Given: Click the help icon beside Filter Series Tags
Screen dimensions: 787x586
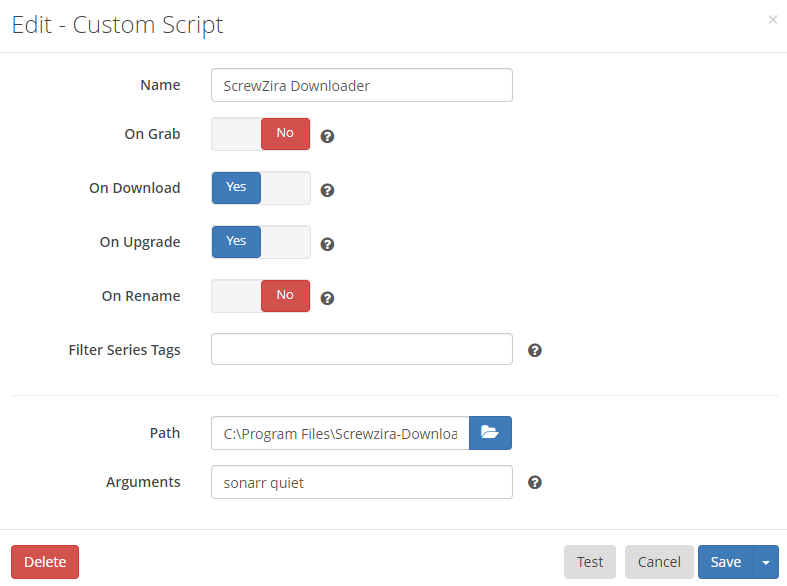Looking at the screenshot, I should [535, 350].
